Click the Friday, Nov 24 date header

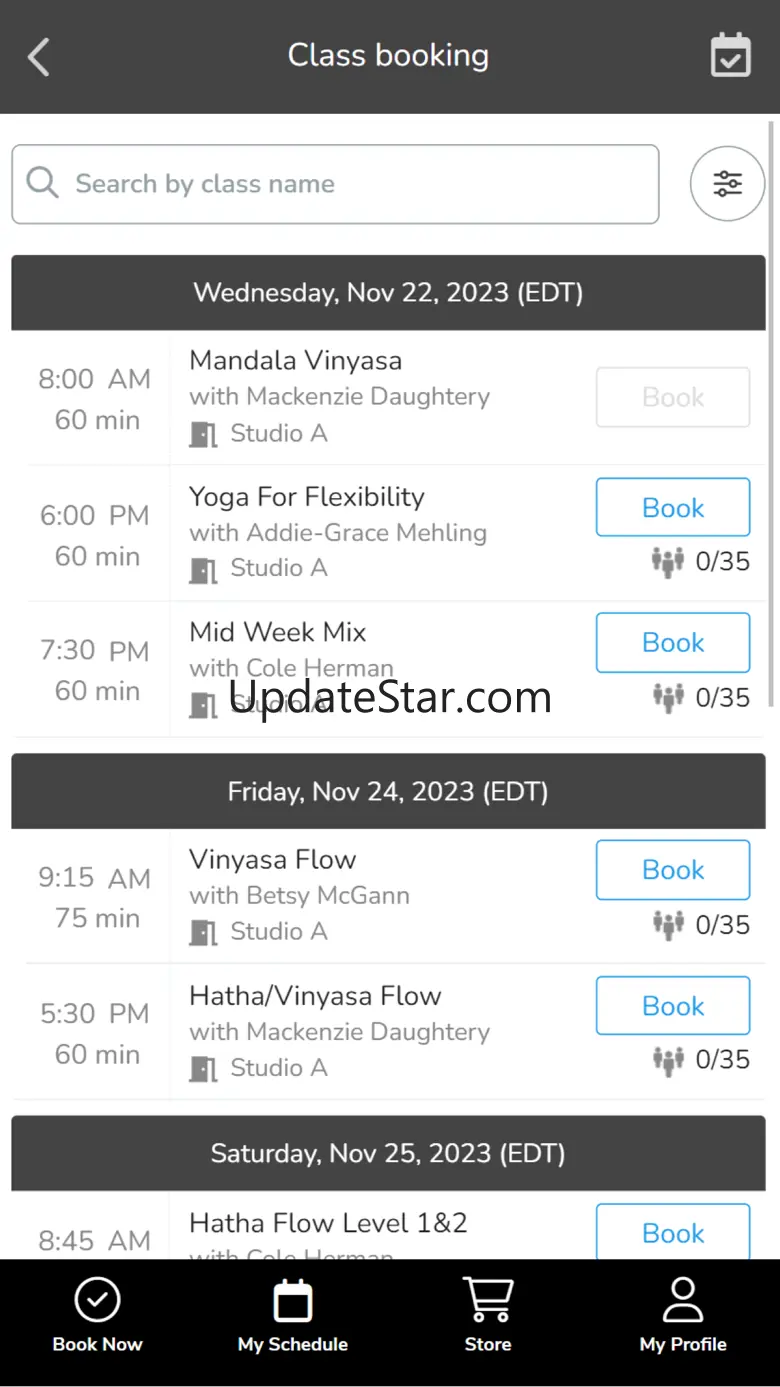coord(388,791)
